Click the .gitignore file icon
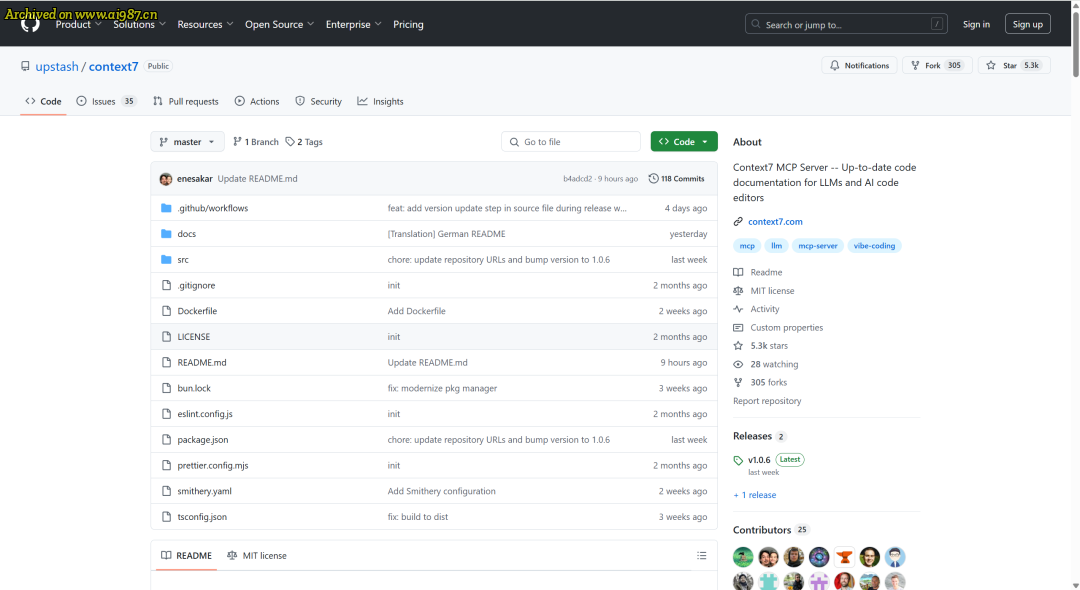The image size is (1080, 590). [166, 285]
